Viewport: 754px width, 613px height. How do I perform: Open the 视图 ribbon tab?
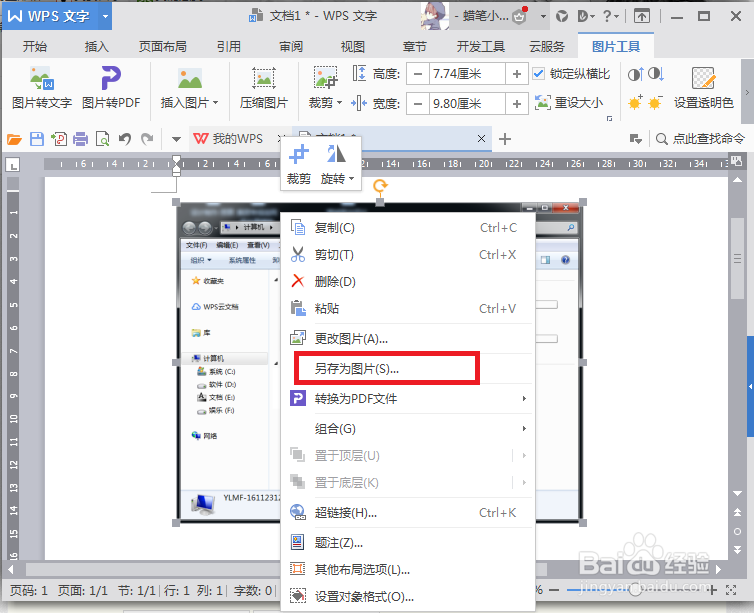pos(352,47)
